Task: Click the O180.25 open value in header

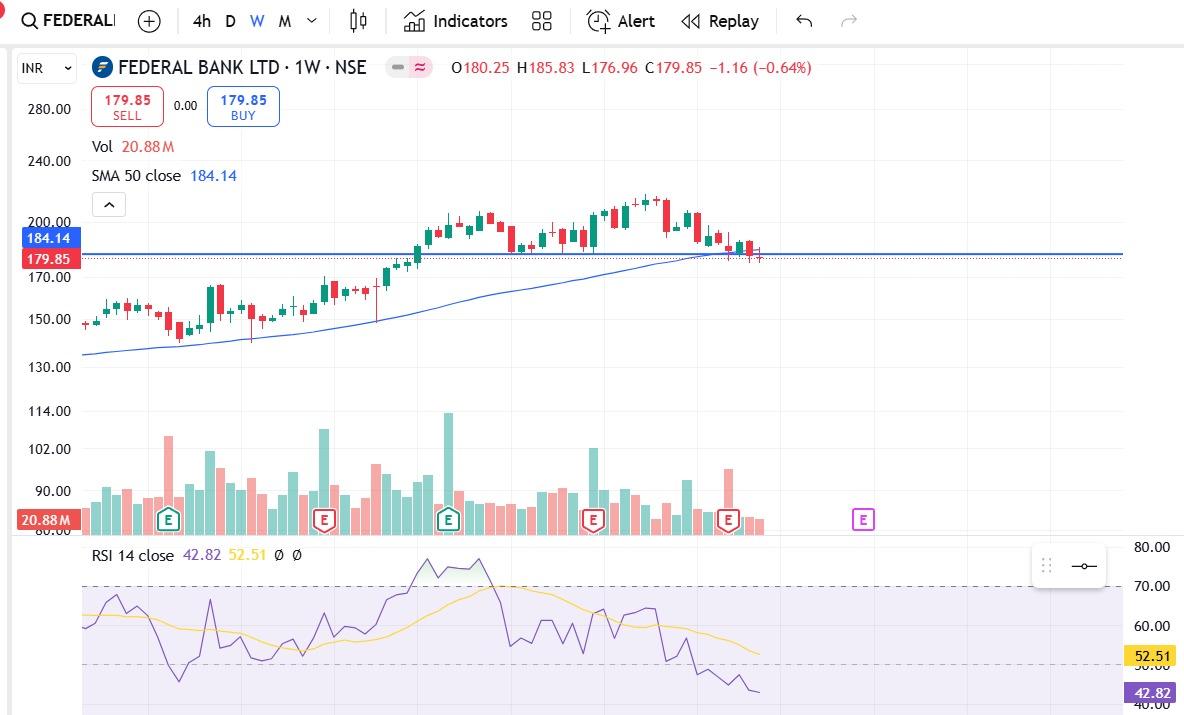Action: 480,67
